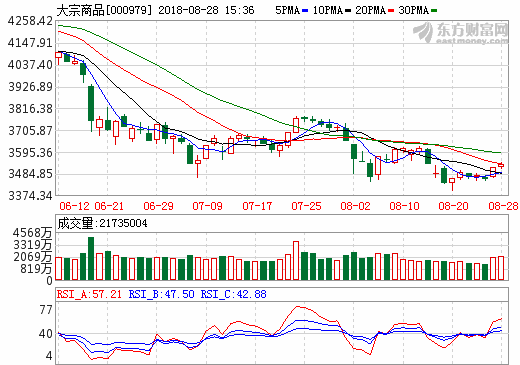Click the eastmoney watermark logo

pos(461,33)
